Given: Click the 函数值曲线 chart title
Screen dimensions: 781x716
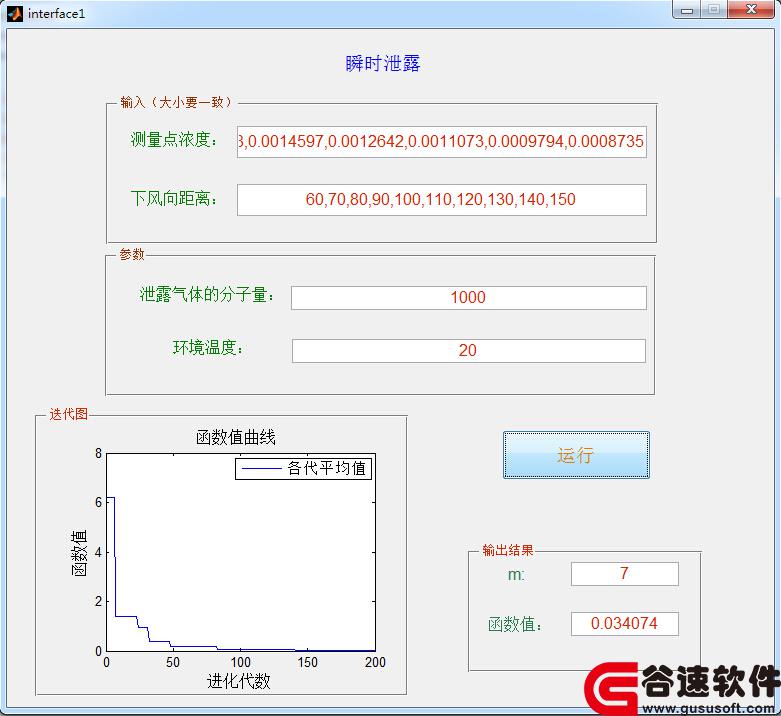Looking at the screenshot, I should pos(236,437).
